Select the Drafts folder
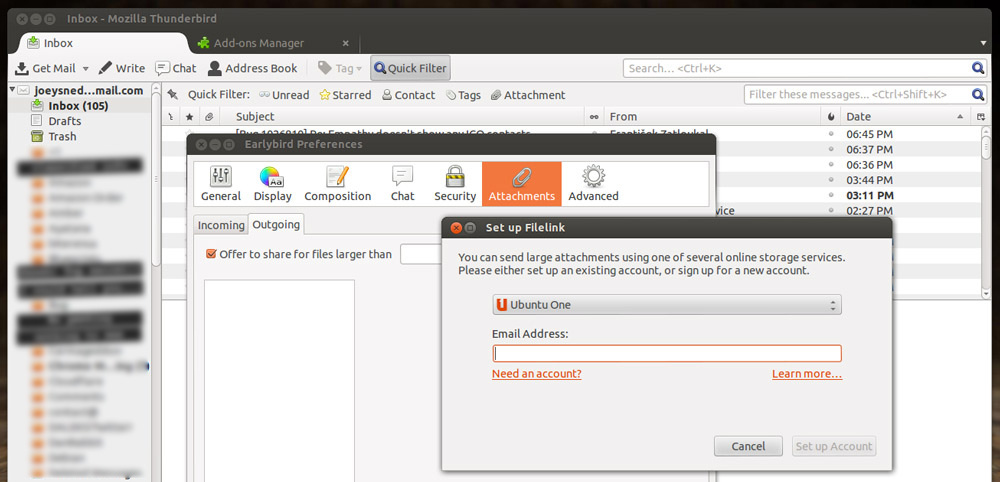This screenshot has width=1000, height=482. [x=64, y=121]
